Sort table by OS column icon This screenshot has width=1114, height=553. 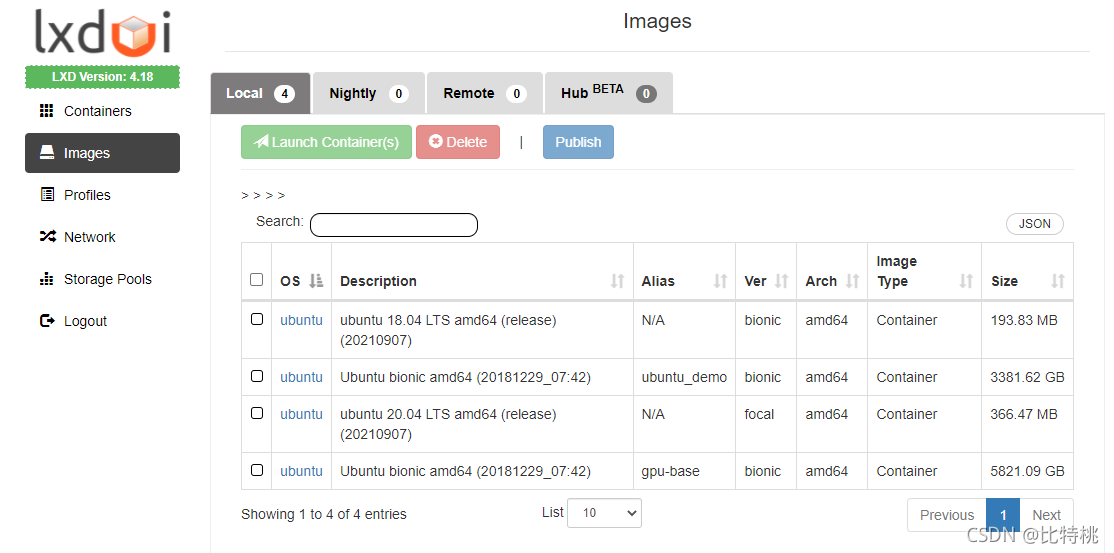click(316, 281)
